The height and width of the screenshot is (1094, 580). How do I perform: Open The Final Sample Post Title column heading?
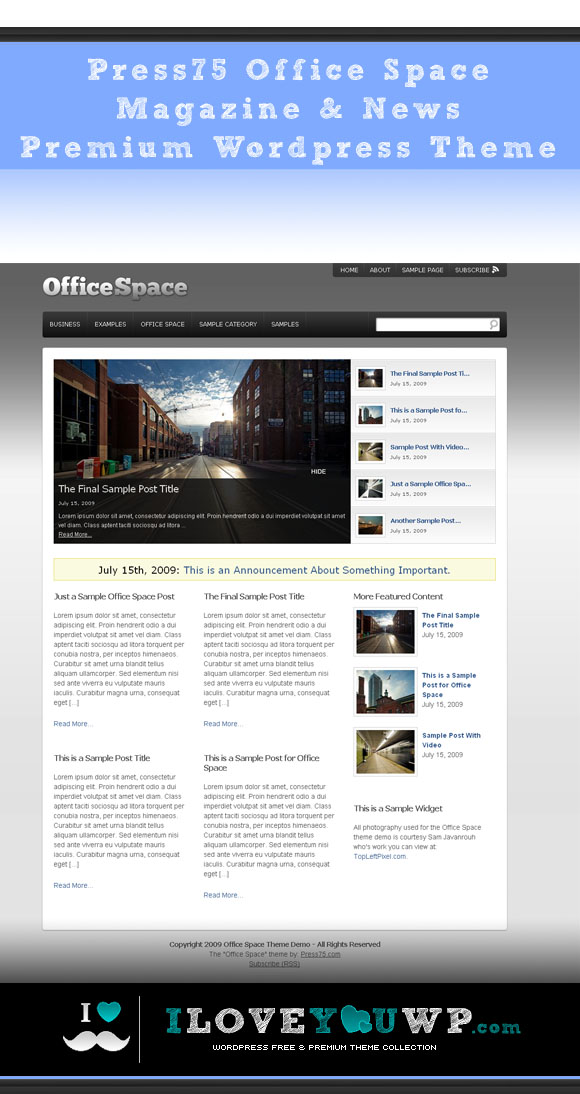(x=254, y=597)
